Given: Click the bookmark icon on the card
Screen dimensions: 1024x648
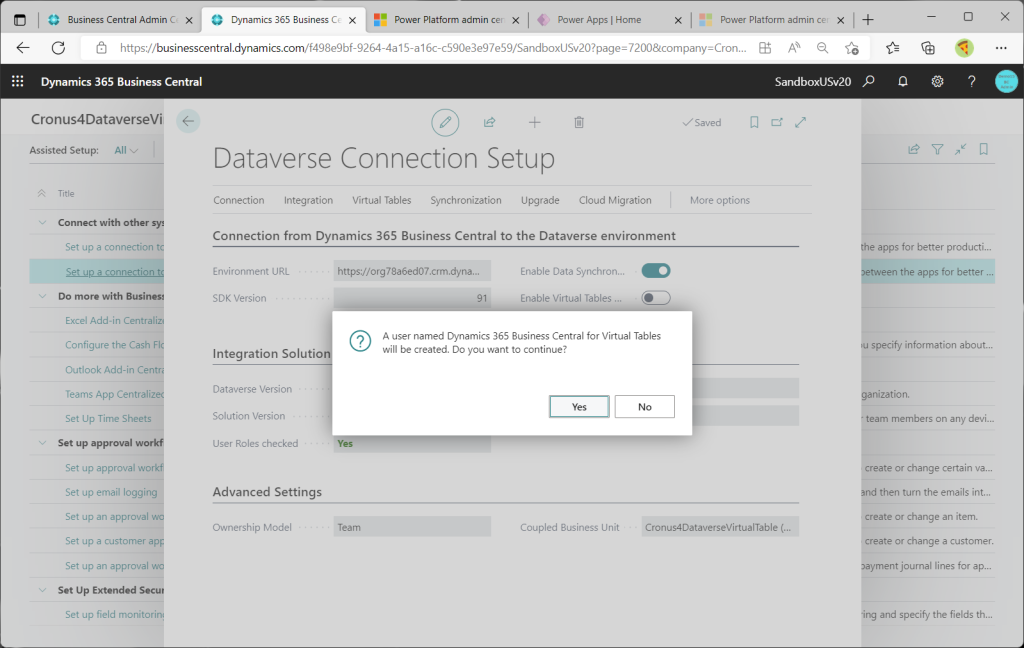Looking at the screenshot, I should tap(754, 122).
